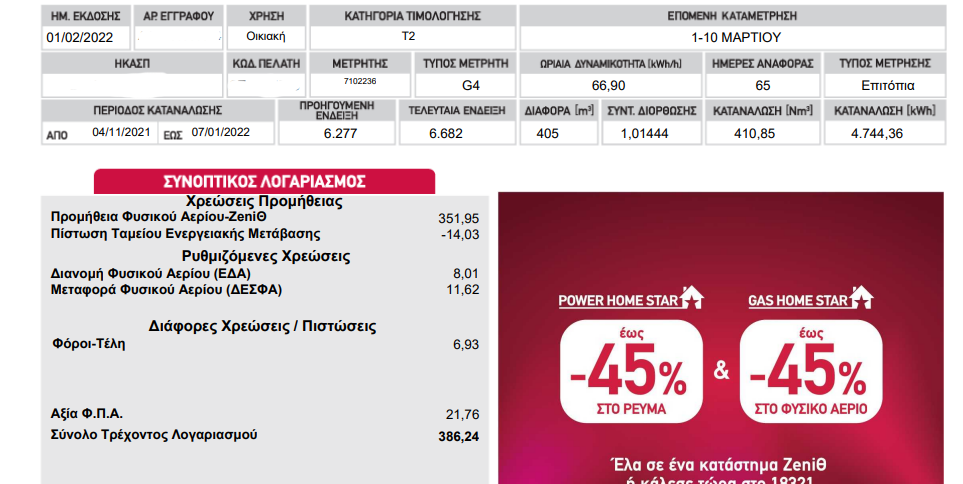Click the Gas Home Star house icon

[x=861, y=297]
